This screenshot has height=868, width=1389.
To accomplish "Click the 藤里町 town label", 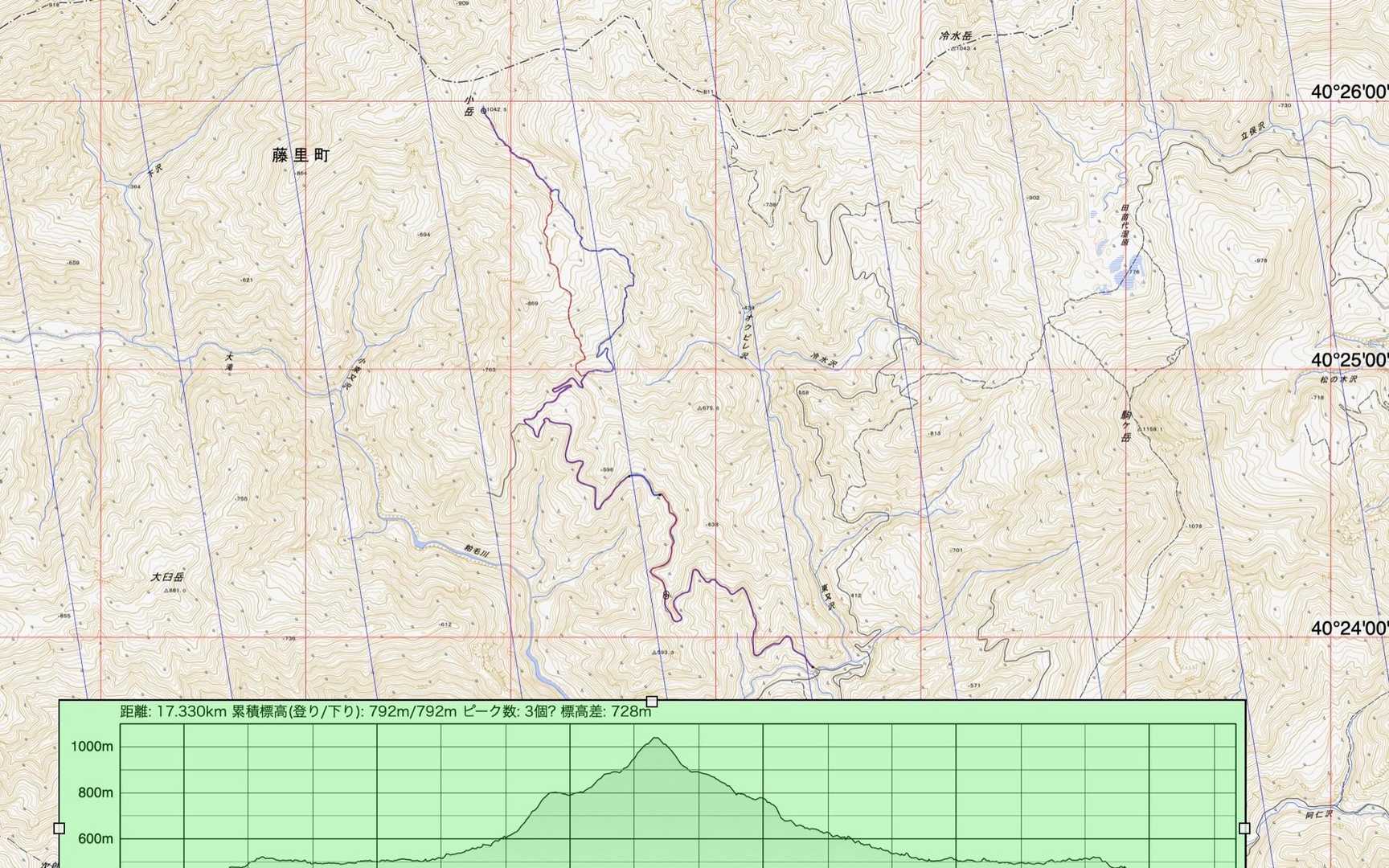I will pos(301,155).
